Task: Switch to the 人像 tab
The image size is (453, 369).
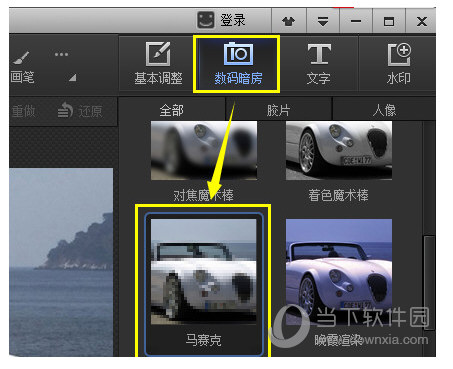Action: click(x=384, y=110)
